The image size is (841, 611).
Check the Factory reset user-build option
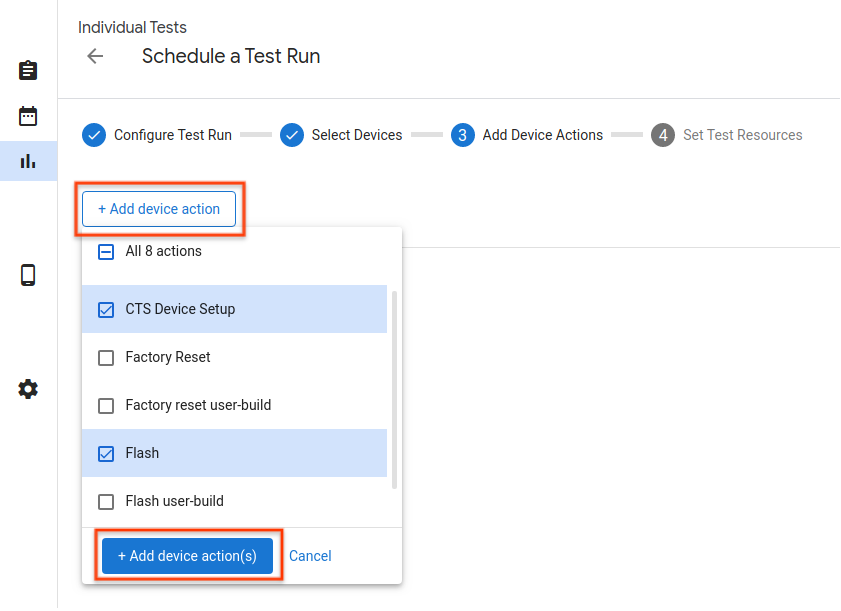(x=106, y=405)
